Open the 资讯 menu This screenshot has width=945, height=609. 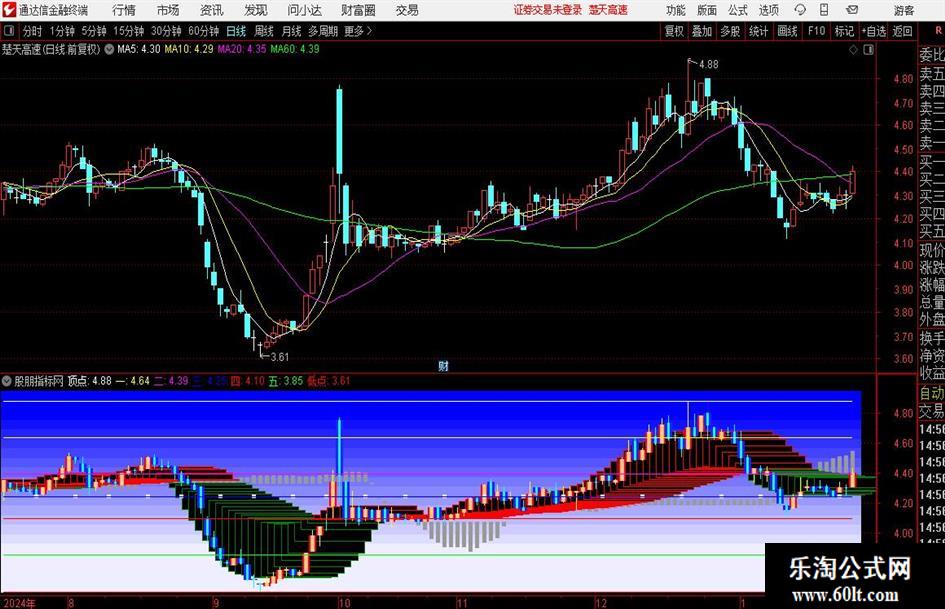pyautogui.click(x=212, y=10)
